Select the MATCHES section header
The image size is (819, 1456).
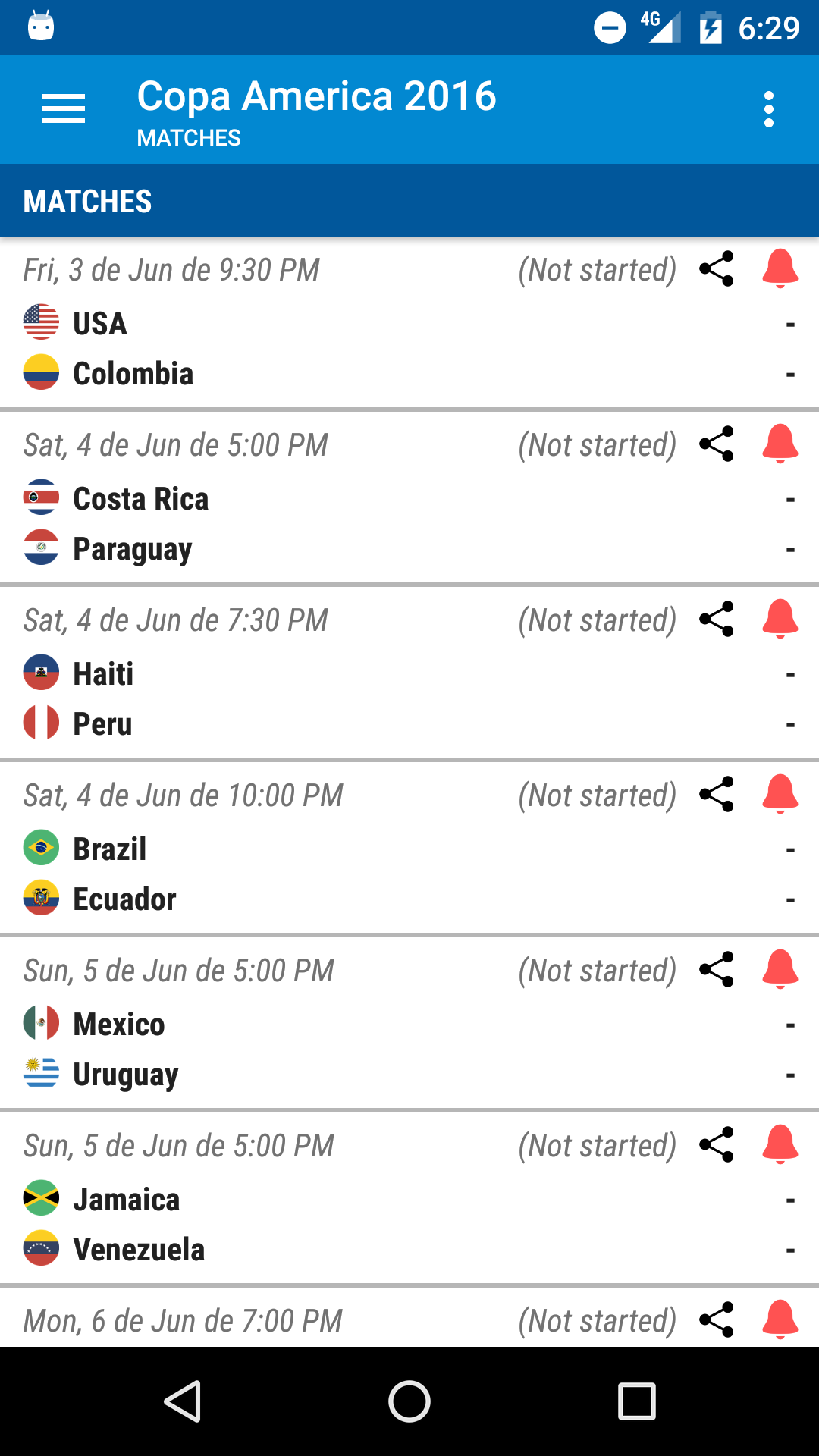(87, 202)
